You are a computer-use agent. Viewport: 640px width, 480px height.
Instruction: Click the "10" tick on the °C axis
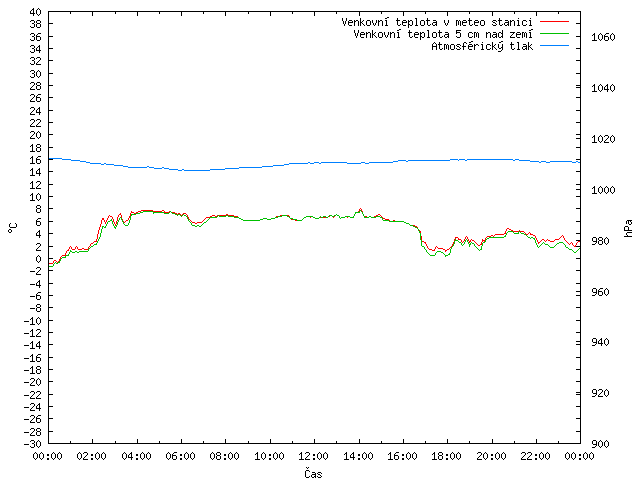tap(36, 197)
